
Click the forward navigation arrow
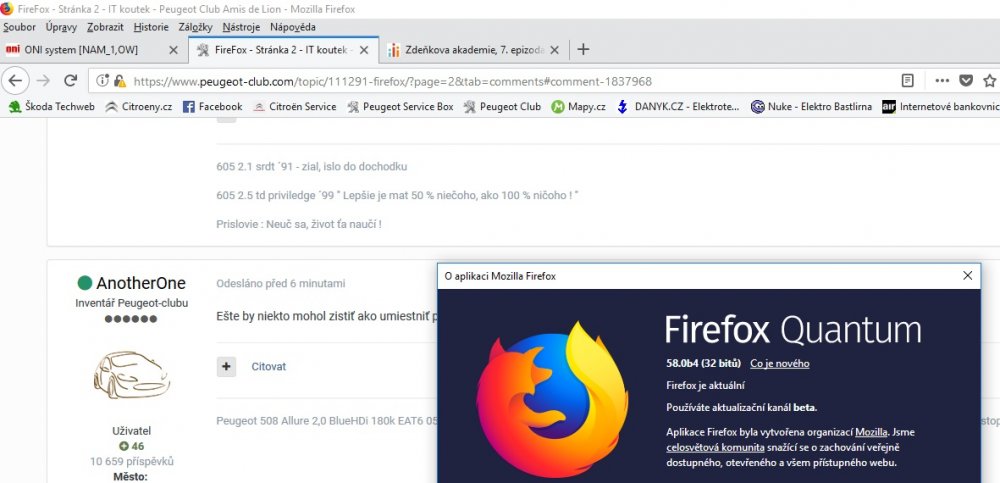pyautogui.click(x=43, y=81)
